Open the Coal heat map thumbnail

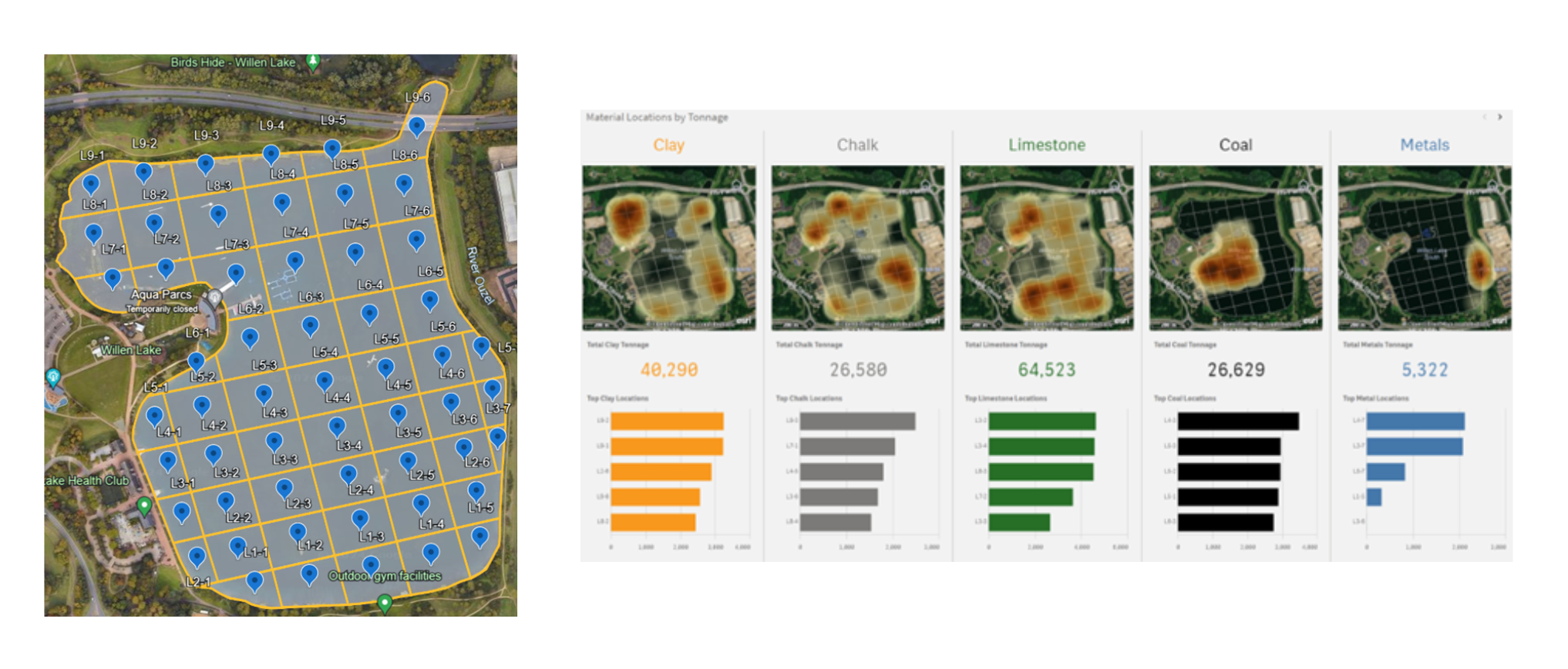pos(1236,248)
